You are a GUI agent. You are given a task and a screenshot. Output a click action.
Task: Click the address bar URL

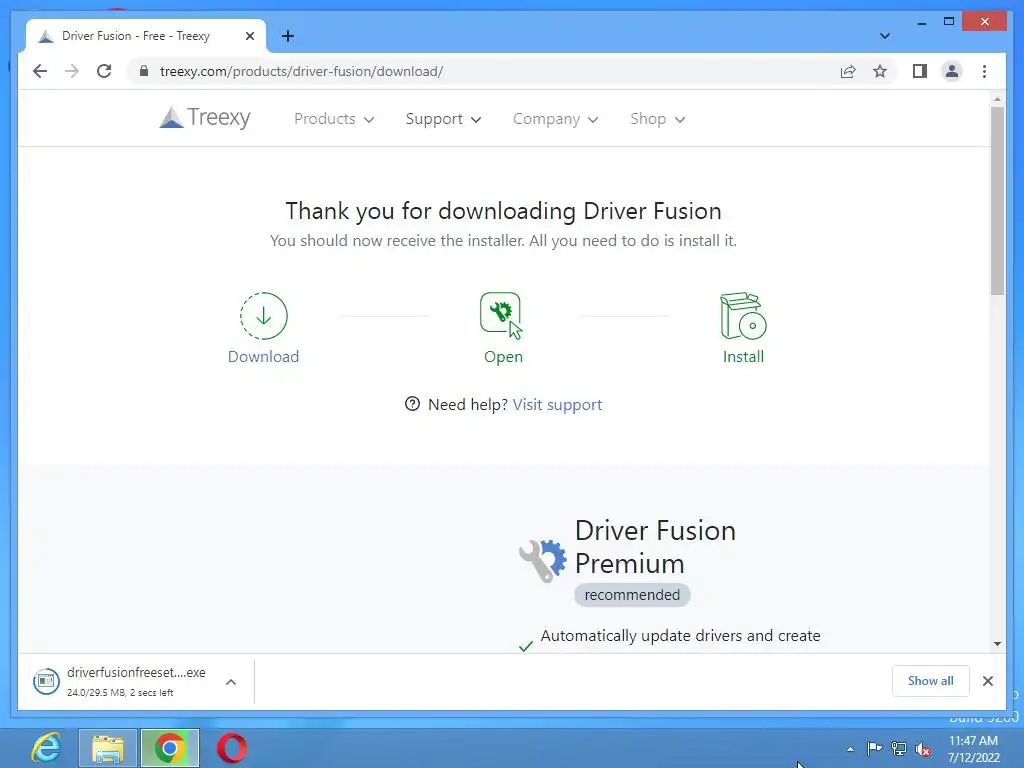[301, 71]
